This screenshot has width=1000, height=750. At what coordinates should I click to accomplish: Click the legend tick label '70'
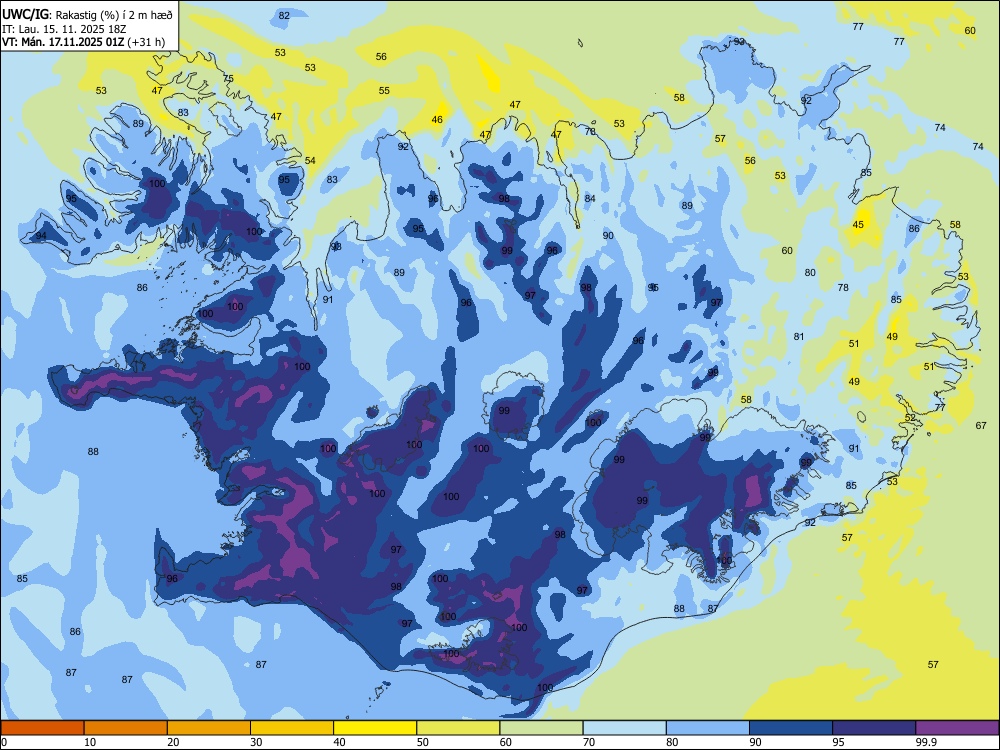click(x=589, y=742)
